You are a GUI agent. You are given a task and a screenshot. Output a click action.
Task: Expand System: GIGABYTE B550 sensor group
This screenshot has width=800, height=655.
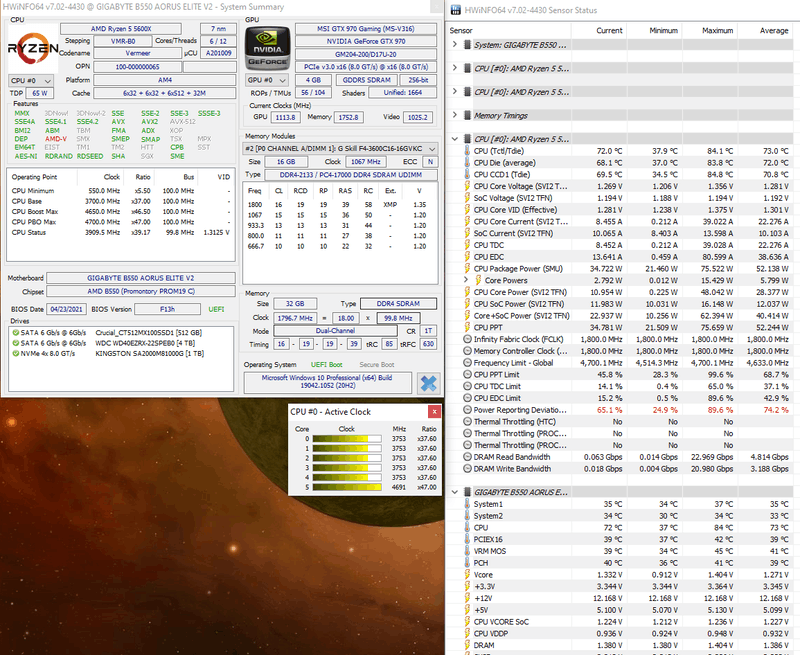tap(455, 44)
